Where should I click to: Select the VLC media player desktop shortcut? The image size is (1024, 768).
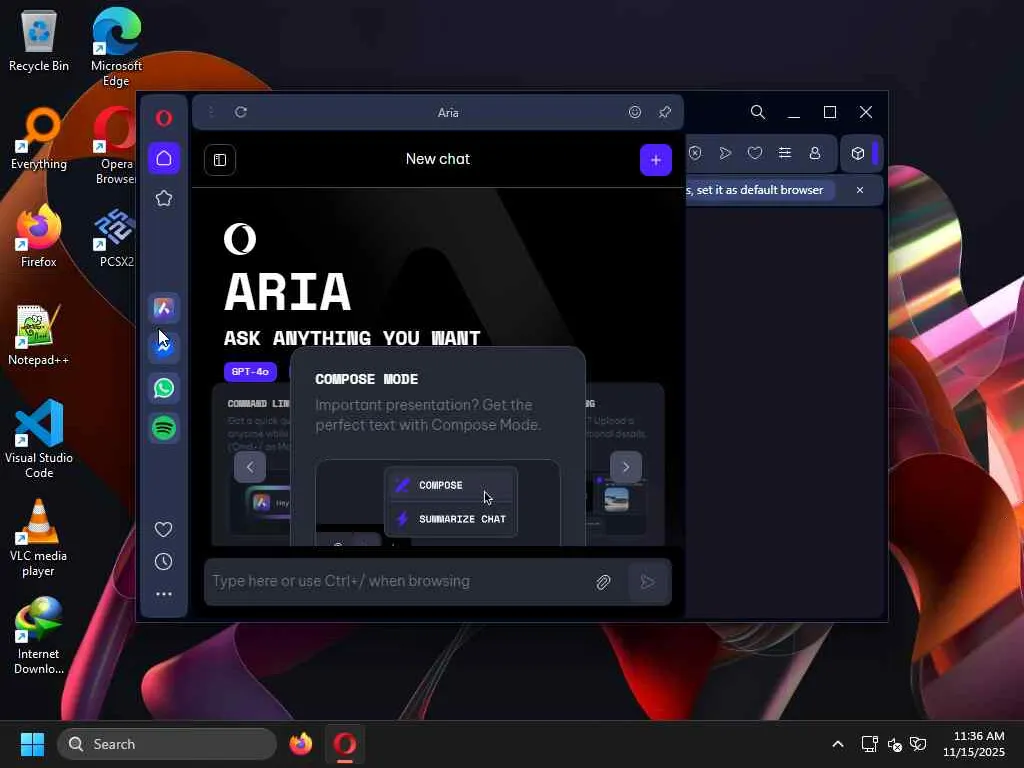[39, 537]
